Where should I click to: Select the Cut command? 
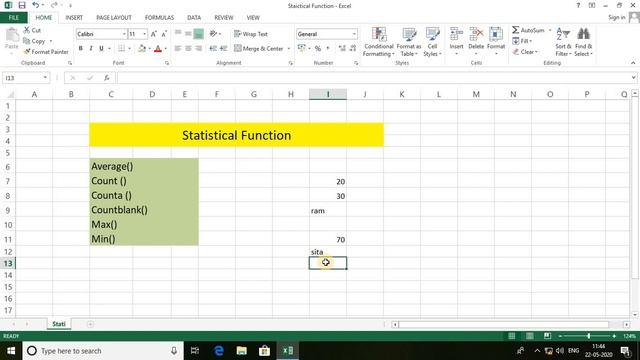[32, 30]
